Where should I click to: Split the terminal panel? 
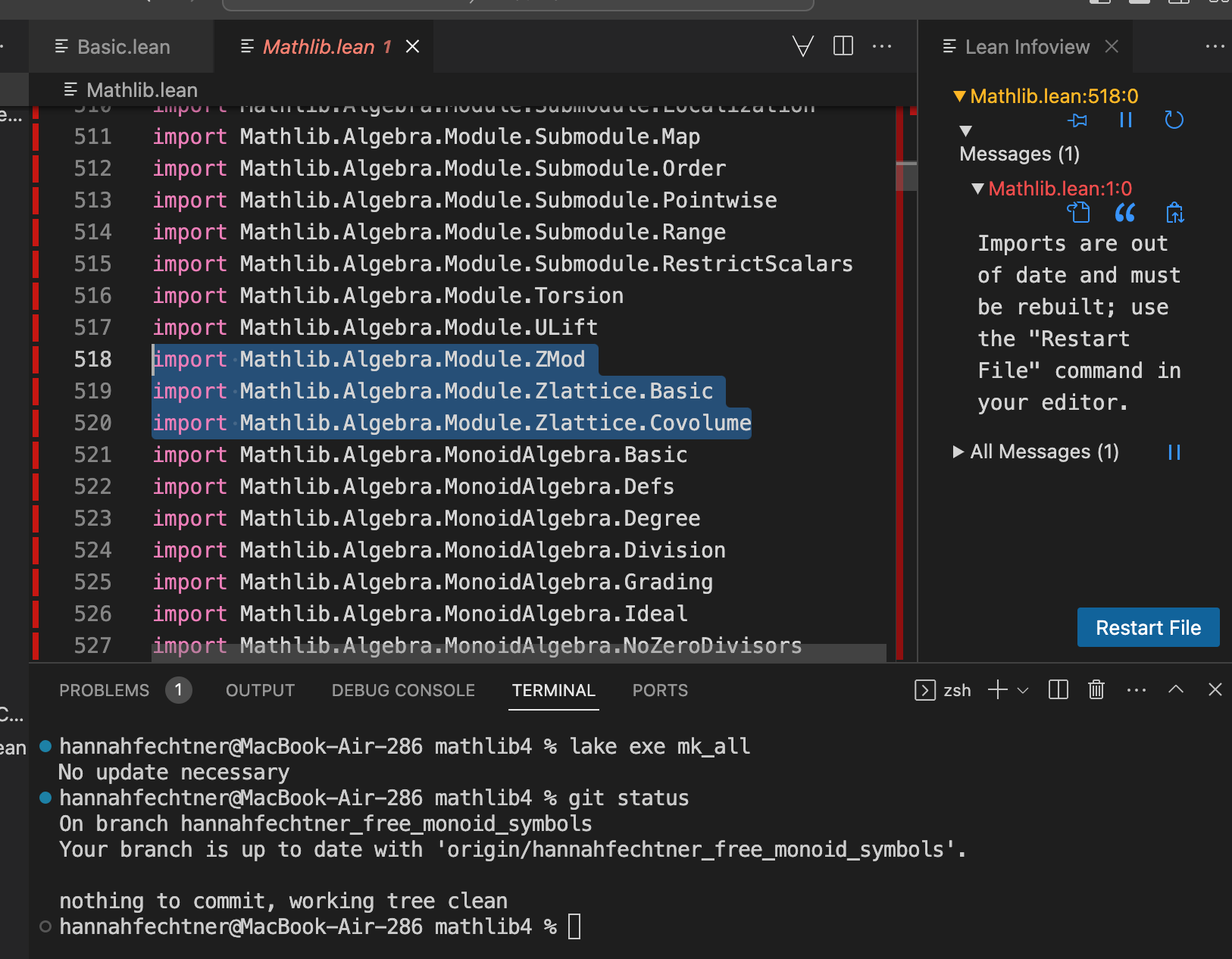1058,689
